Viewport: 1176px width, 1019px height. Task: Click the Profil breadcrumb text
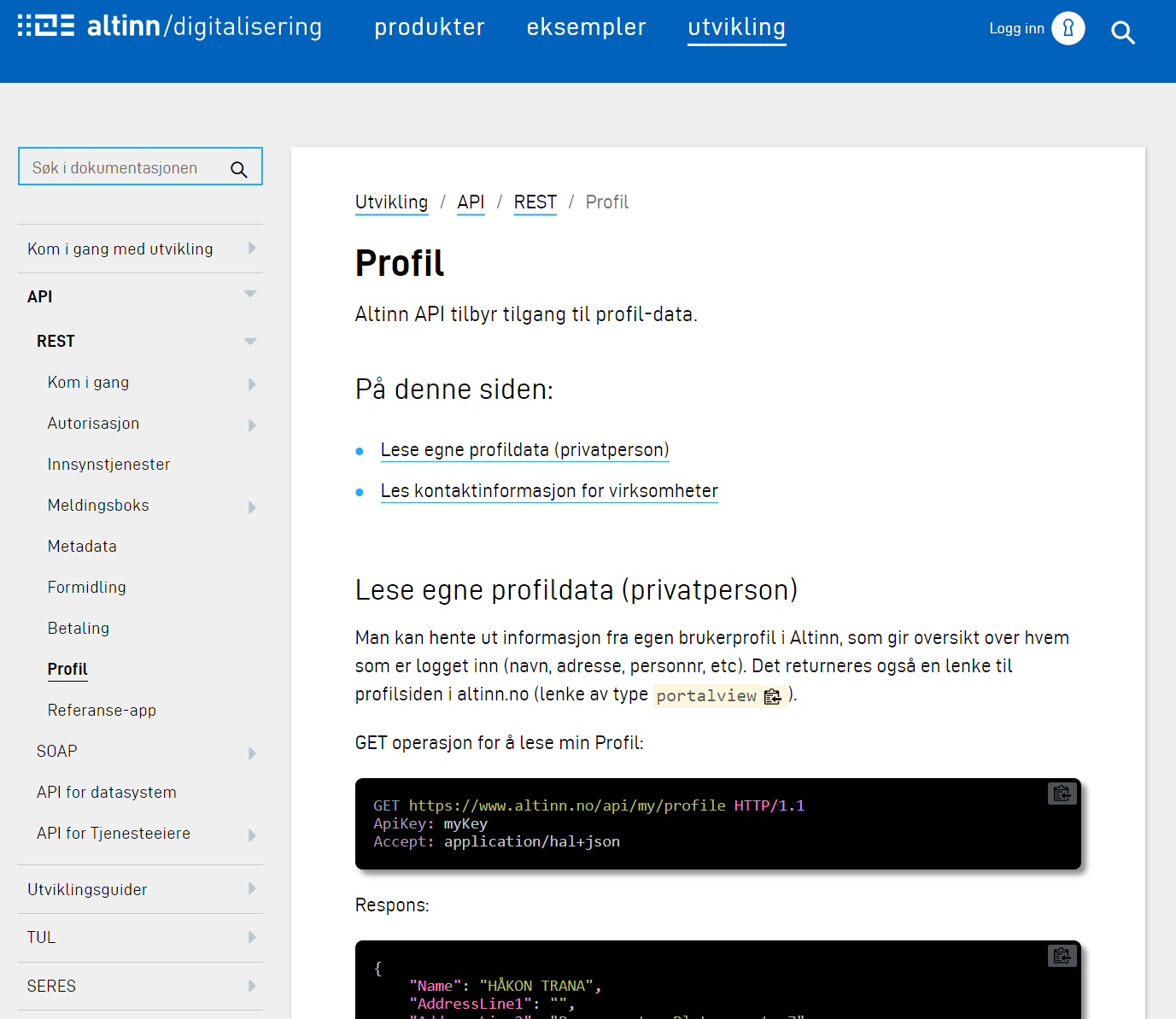click(x=607, y=202)
